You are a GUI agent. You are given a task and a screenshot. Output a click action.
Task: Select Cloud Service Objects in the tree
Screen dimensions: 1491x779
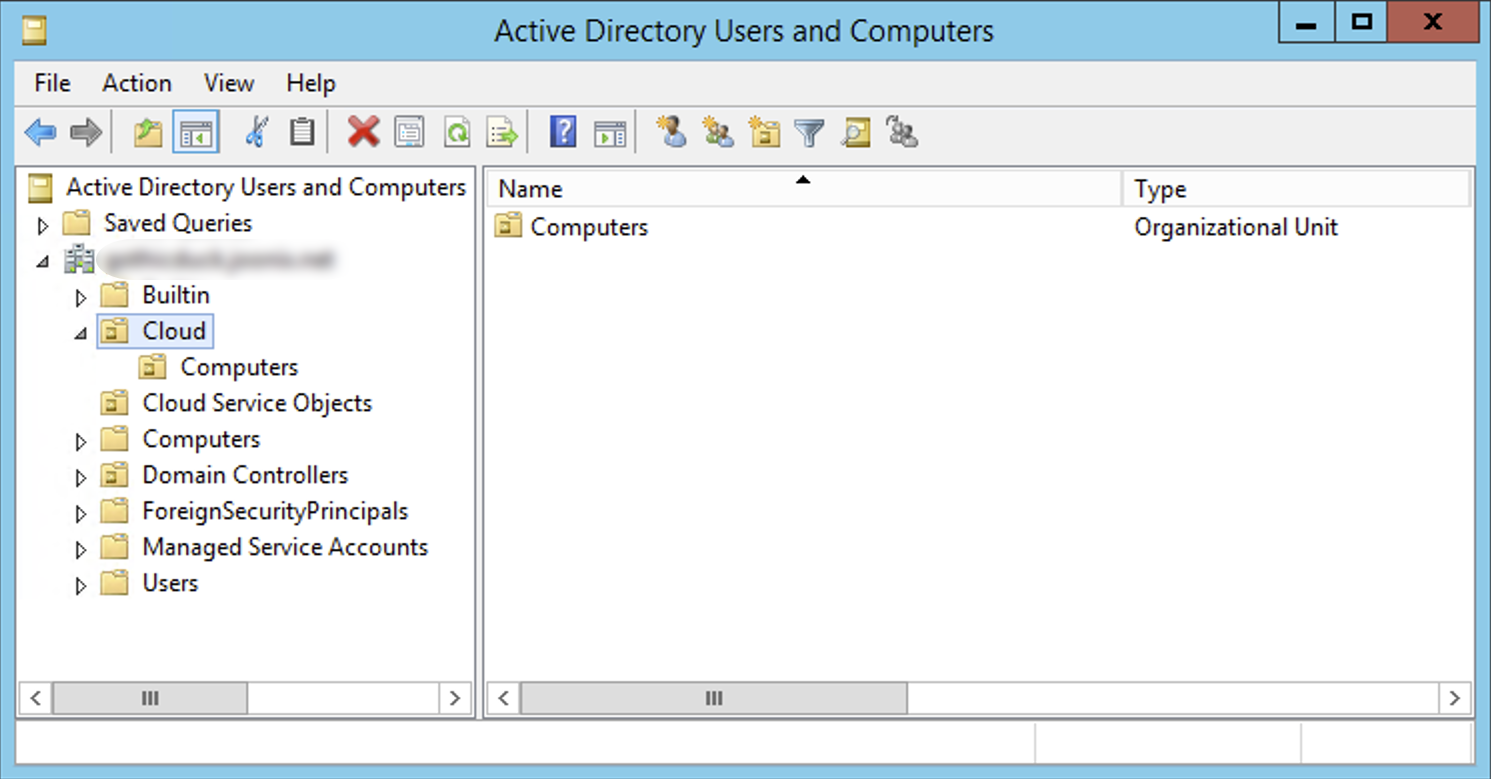(257, 403)
